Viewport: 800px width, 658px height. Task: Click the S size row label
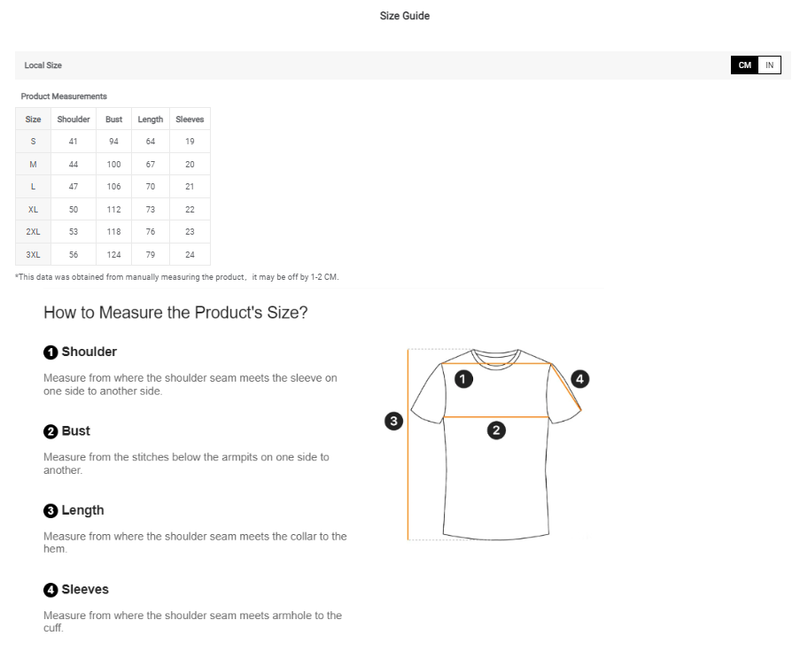tap(33, 141)
